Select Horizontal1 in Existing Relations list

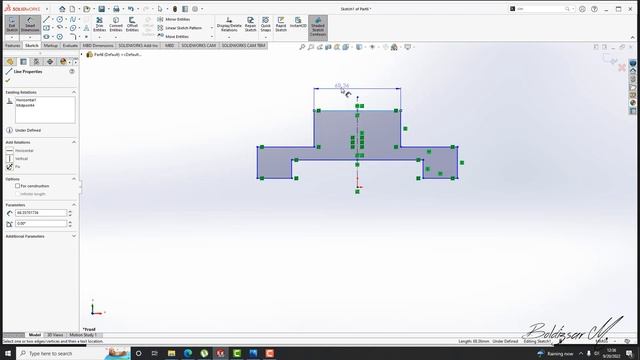[26, 100]
